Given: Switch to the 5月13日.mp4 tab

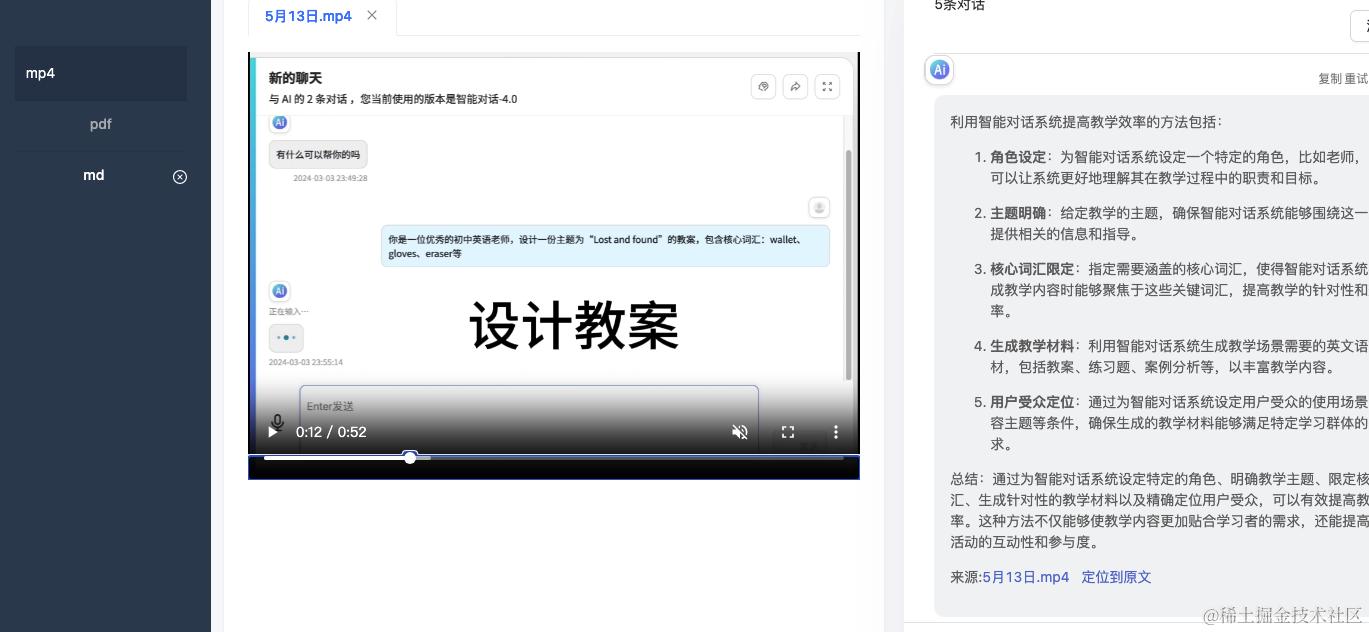Looking at the screenshot, I should click(307, 16).
